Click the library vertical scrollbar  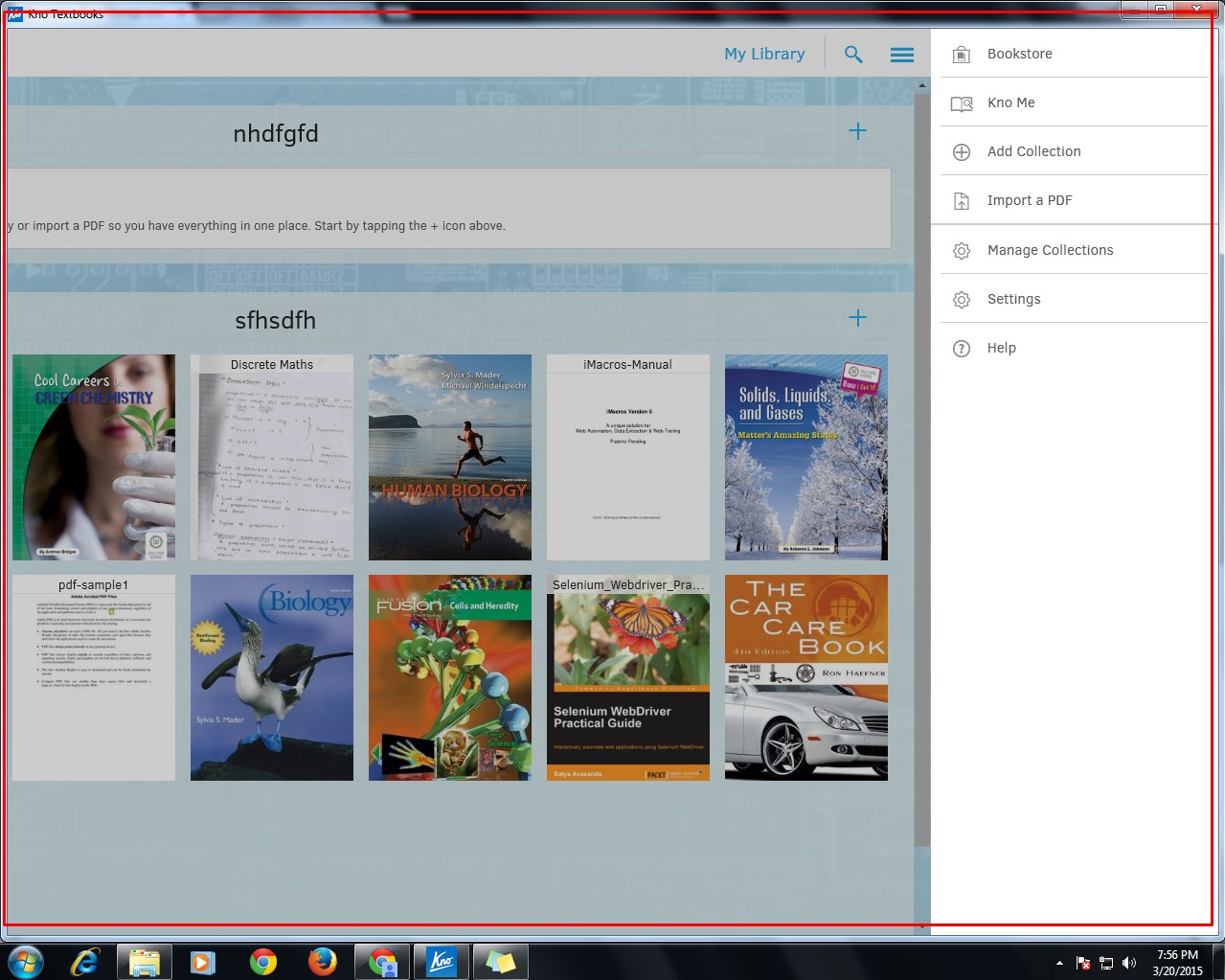922,469
